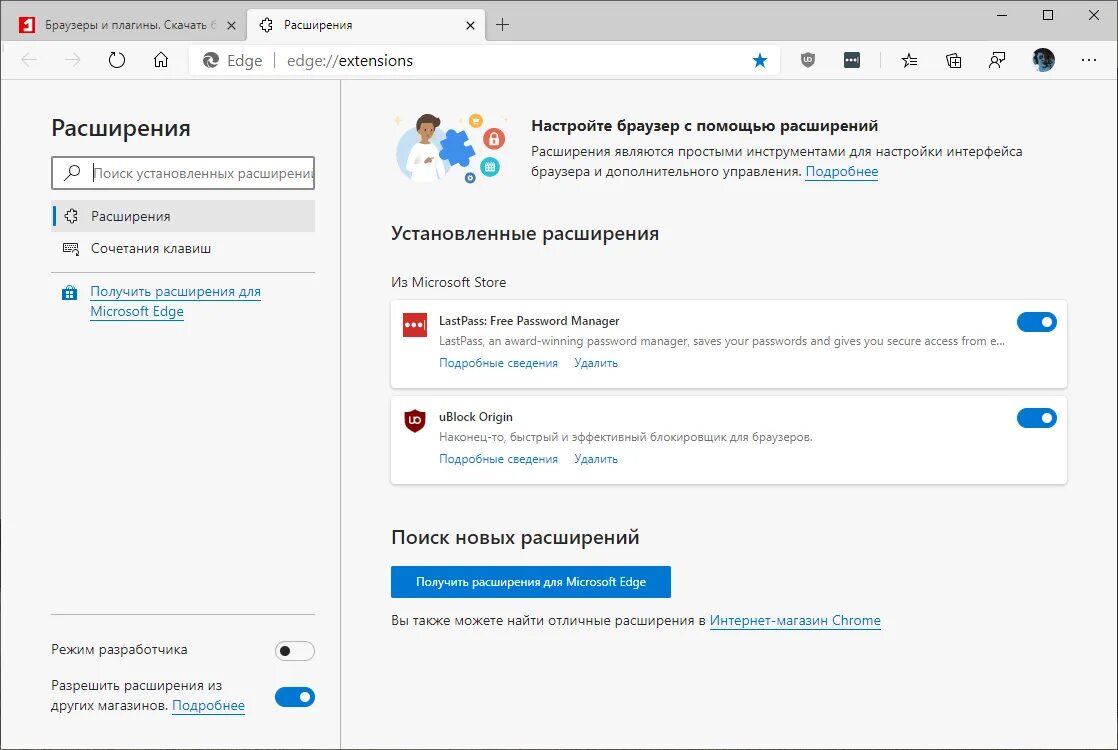Open a new tab

[503, 25]
